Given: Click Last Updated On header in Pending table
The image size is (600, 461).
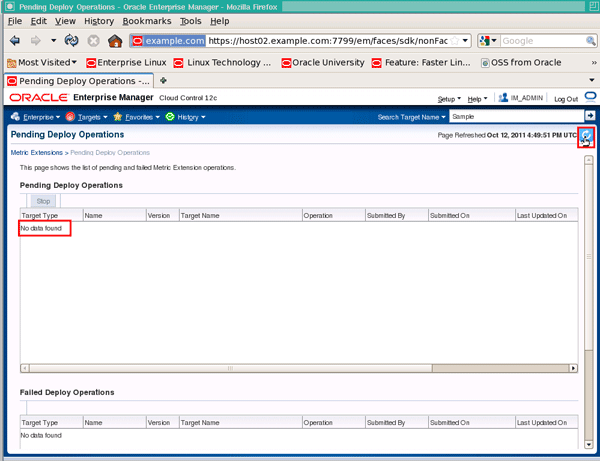Looking at the screenshot, I should tap(546, 215).
